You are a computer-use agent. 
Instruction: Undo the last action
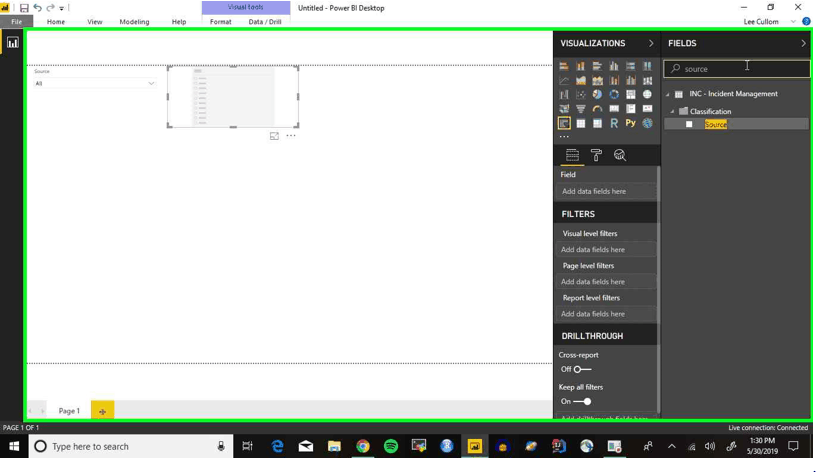[37, 8]
